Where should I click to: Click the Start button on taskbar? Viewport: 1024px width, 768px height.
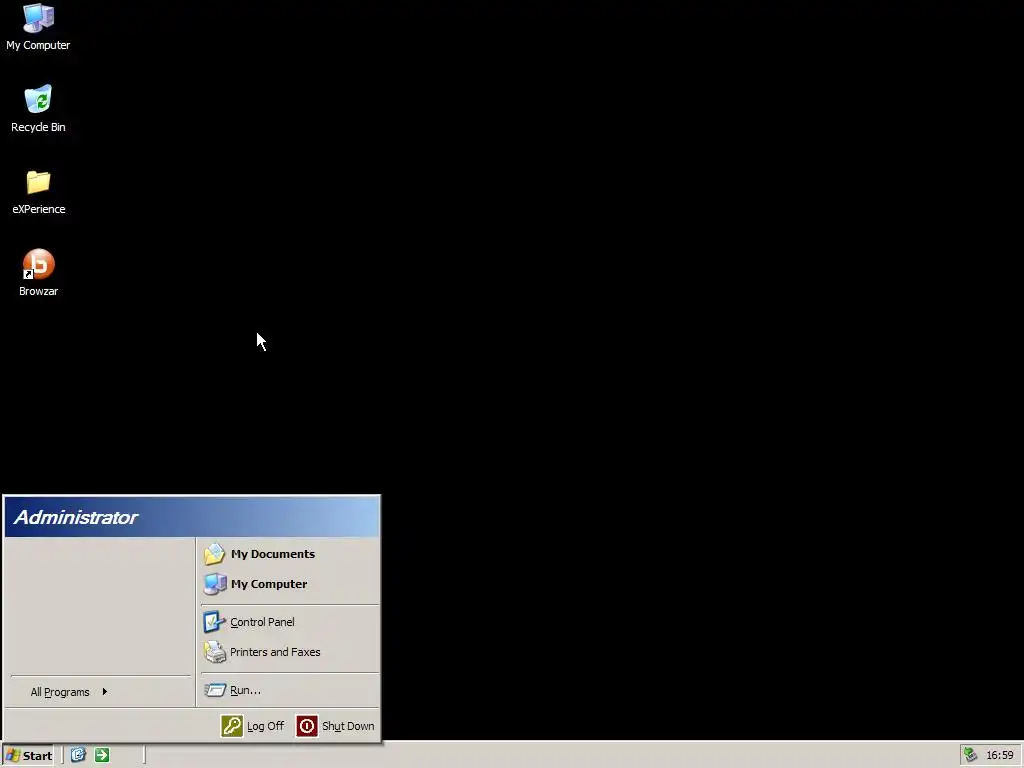[28, 756]
